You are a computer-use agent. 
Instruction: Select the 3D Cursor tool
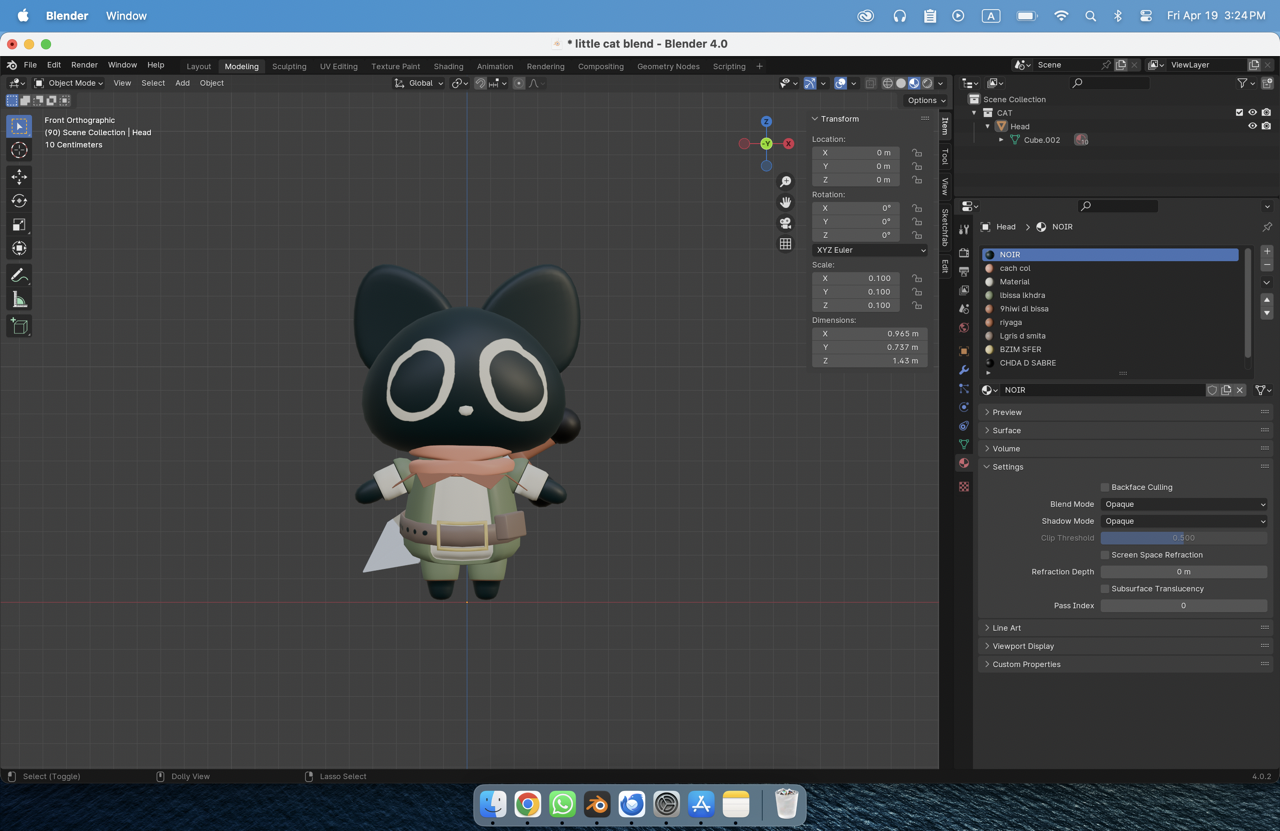[x=19, y=150]
